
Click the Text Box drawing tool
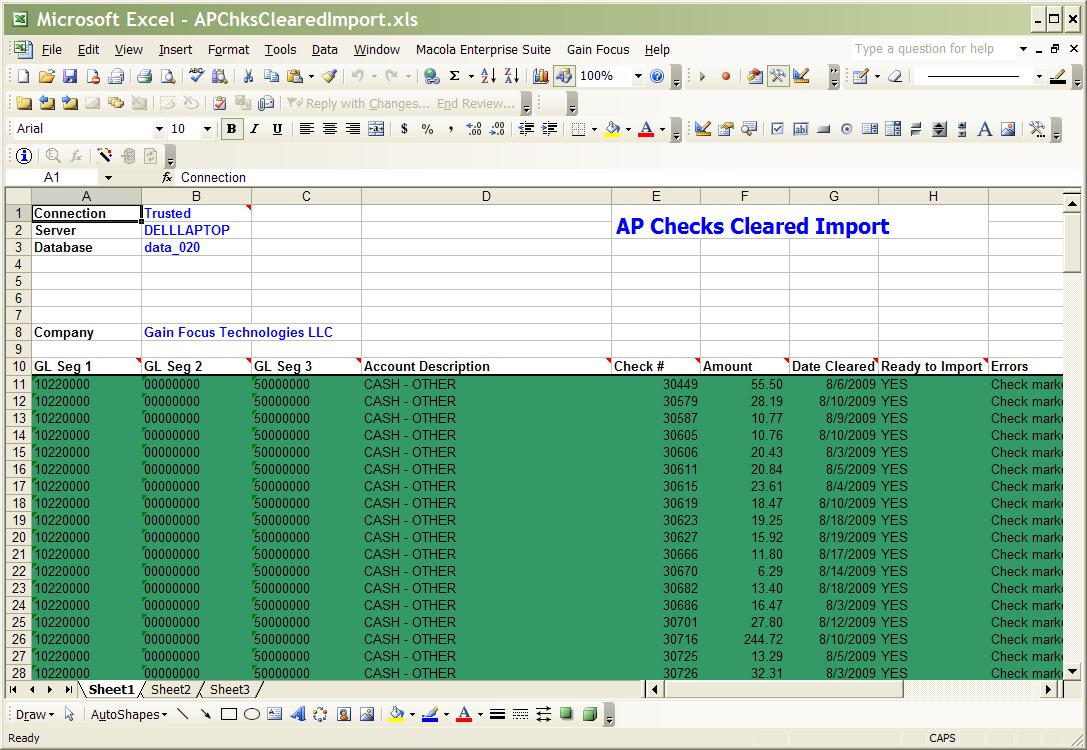click(275, 714)
